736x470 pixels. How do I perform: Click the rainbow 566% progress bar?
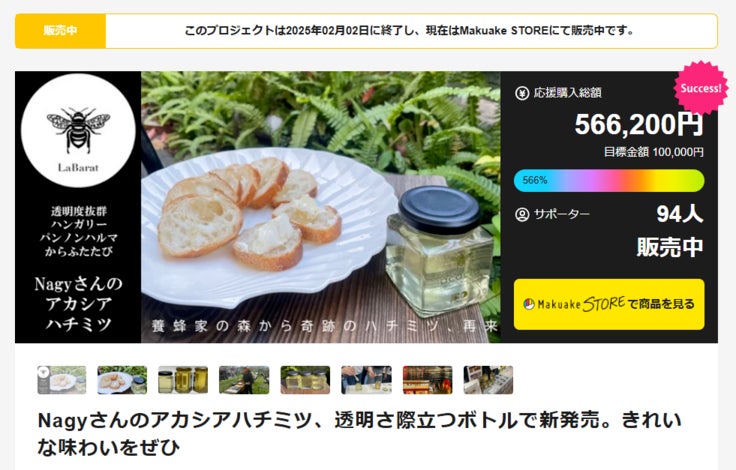click(609, 180)
